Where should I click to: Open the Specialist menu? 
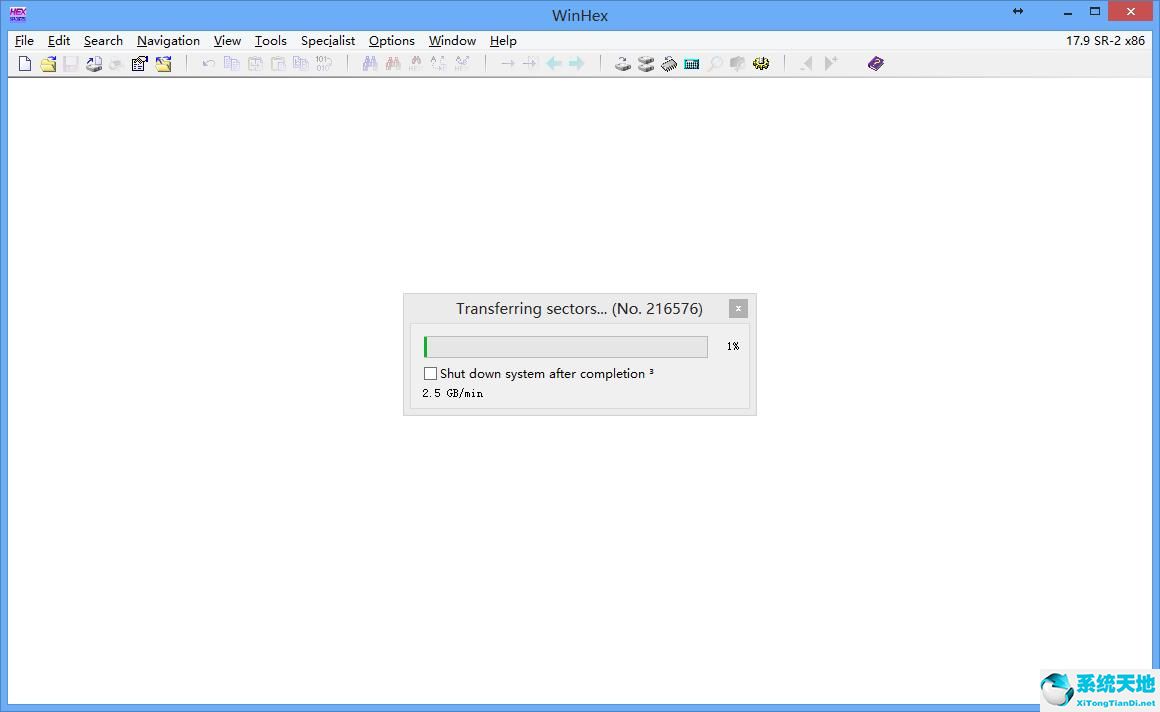pos(328,41)
